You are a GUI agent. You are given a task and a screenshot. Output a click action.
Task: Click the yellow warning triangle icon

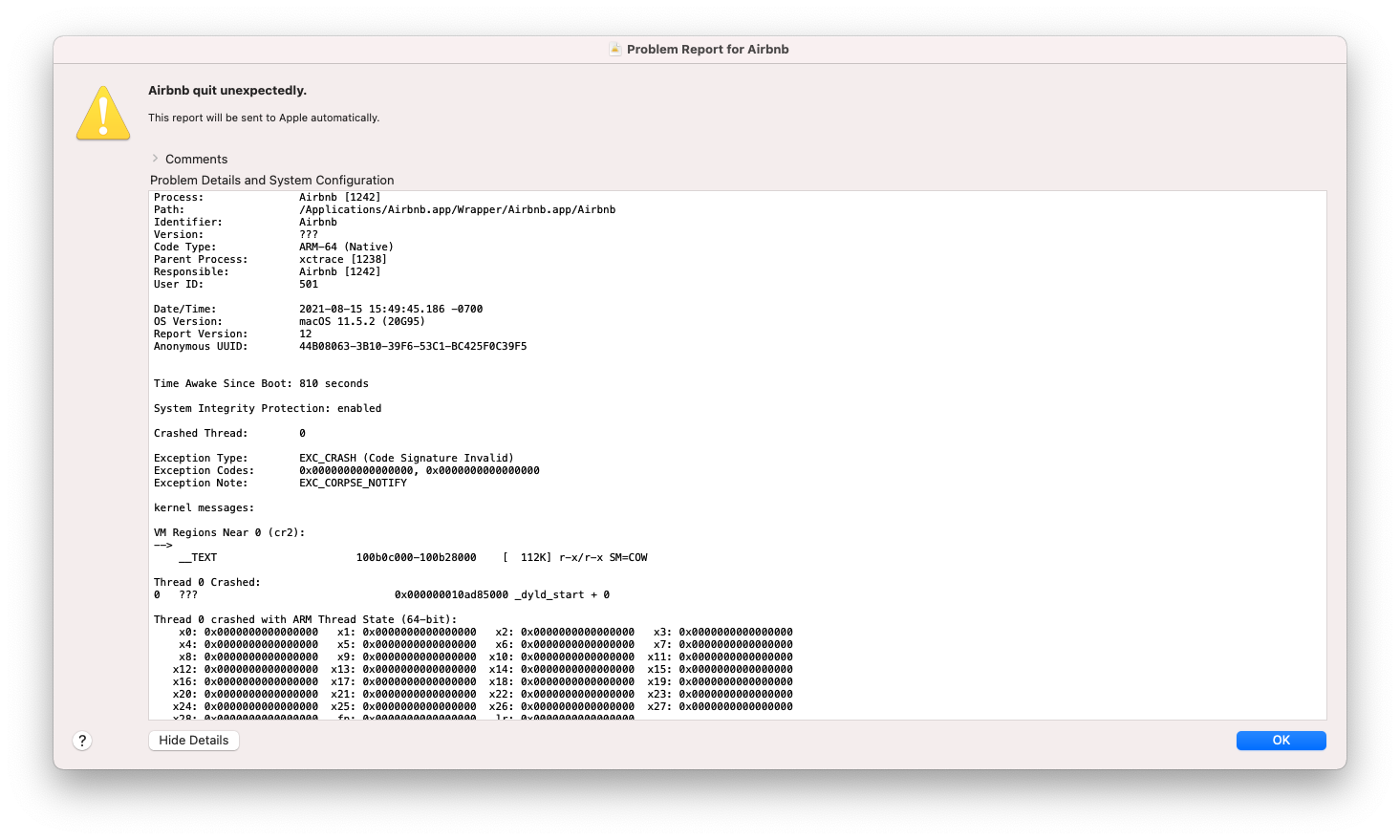pos(103,114)
